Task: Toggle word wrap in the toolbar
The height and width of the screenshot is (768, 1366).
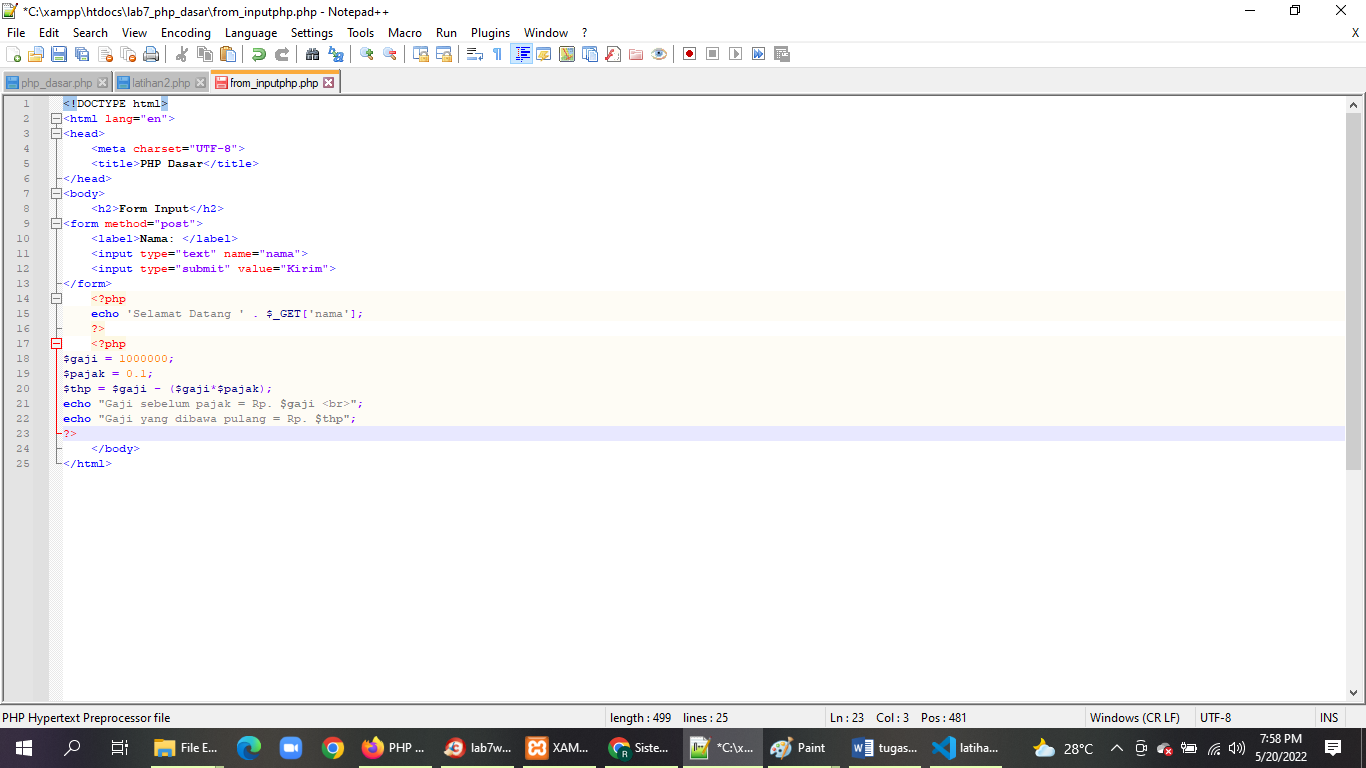Action: (x=475, y=54)
